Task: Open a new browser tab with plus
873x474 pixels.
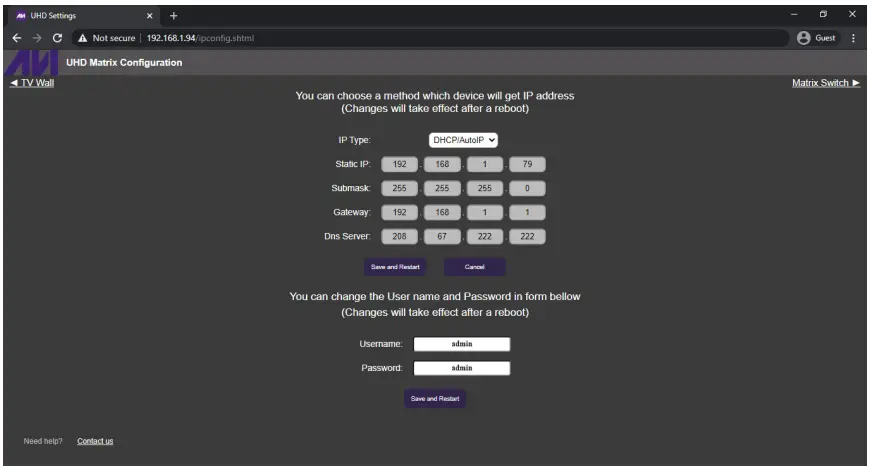Action: tap(173, 16)
